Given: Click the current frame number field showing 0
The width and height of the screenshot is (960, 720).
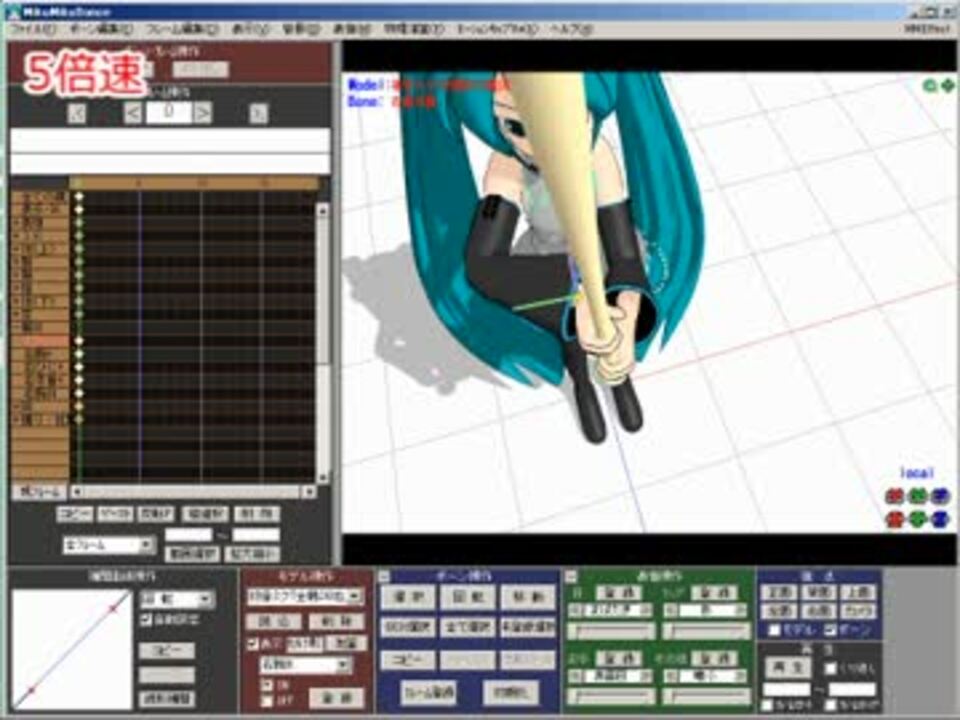Looking at the screenshot, I should (168, 113).
